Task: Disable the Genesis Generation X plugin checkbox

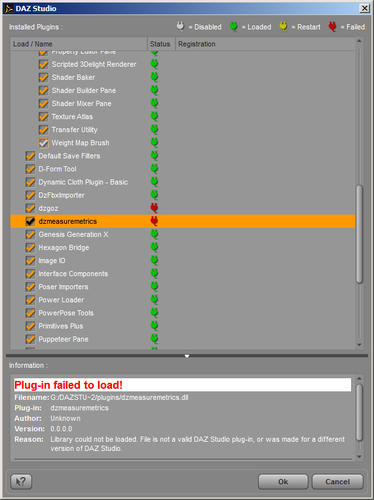Action: pyautogui.click(x=30, y=234)
